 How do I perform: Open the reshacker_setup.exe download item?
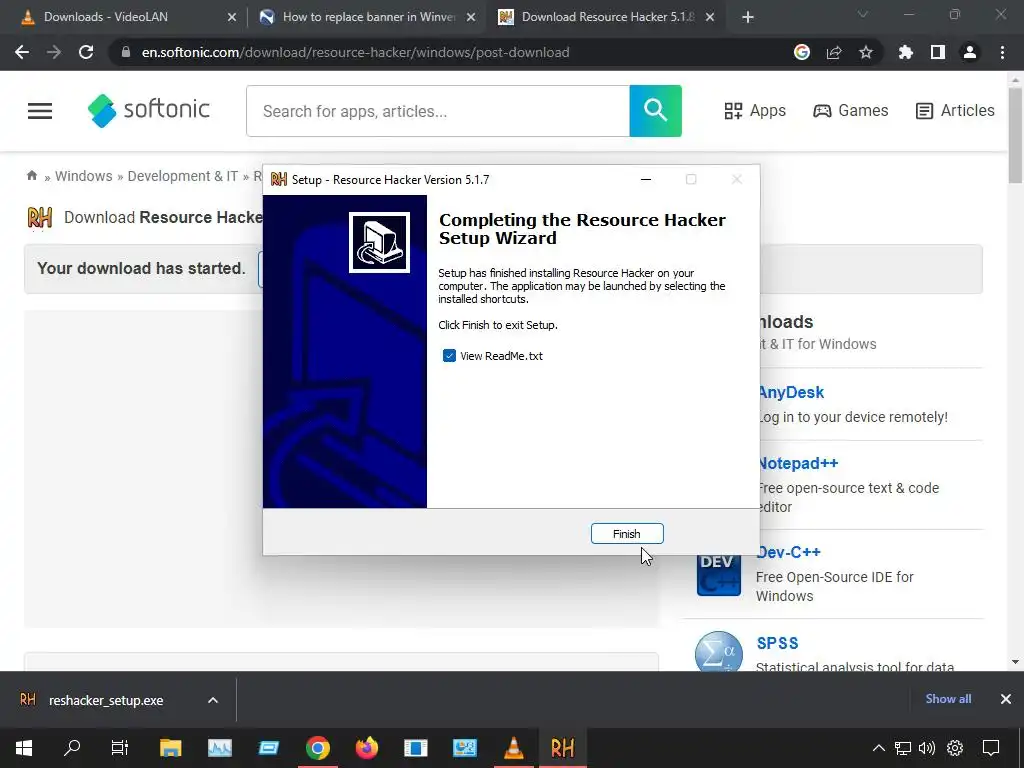tap(106, 701)
